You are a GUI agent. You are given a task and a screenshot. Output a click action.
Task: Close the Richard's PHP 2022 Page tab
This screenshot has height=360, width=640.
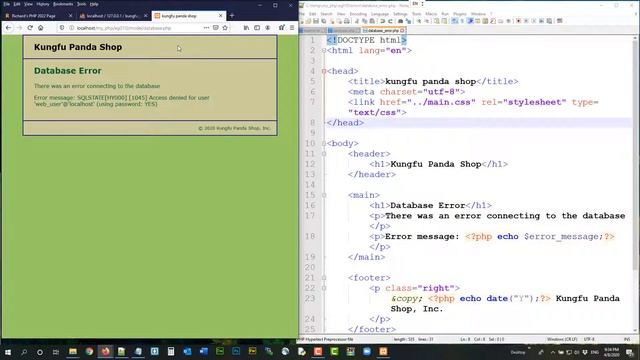(70, 16)
